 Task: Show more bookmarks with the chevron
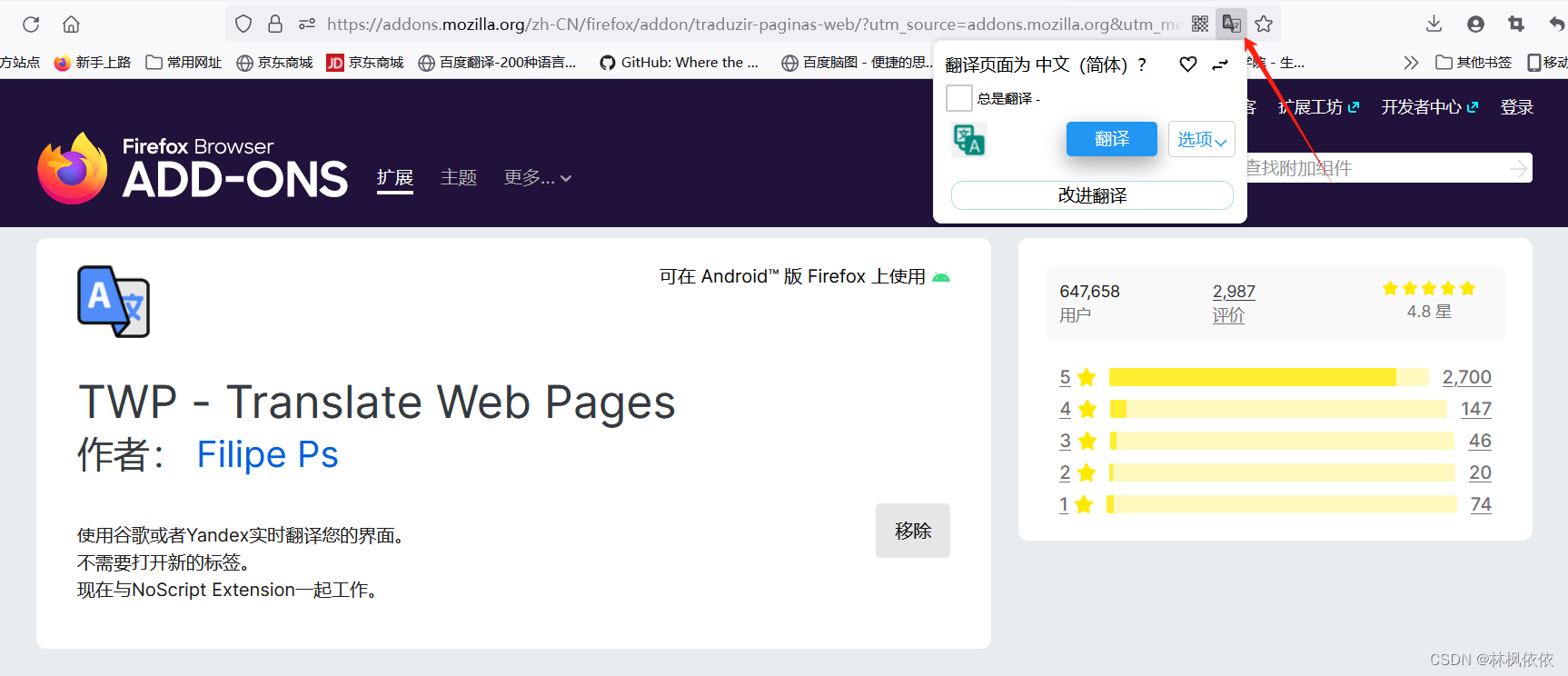click(x=1410, y=62)
